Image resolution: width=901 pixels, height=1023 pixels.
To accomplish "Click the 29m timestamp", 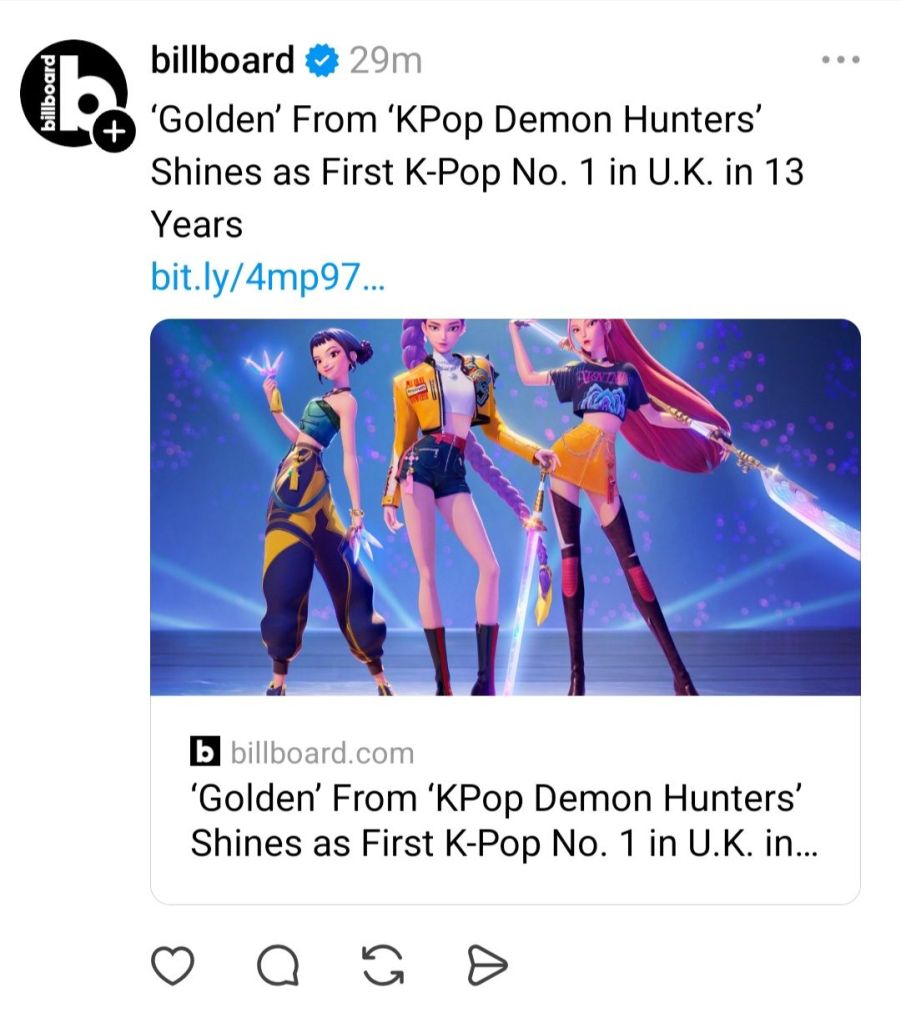I will pyautogui.click(x=385, y=61).
